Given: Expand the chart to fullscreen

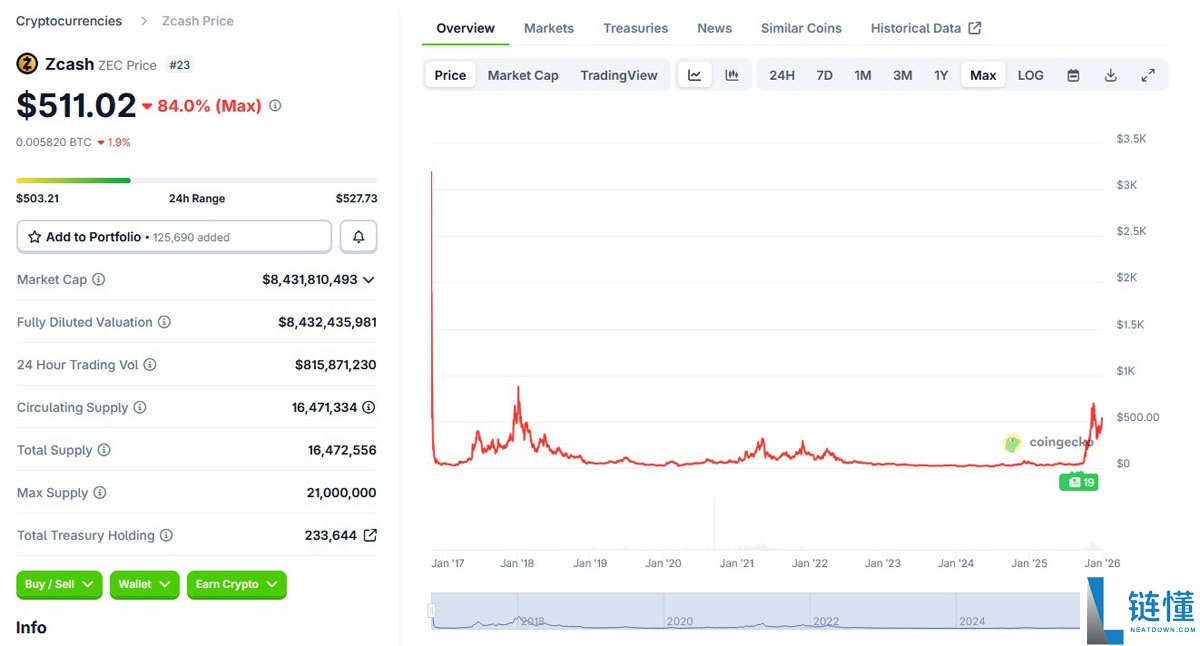Looking at the screenshot, I should coord(1148,75).
